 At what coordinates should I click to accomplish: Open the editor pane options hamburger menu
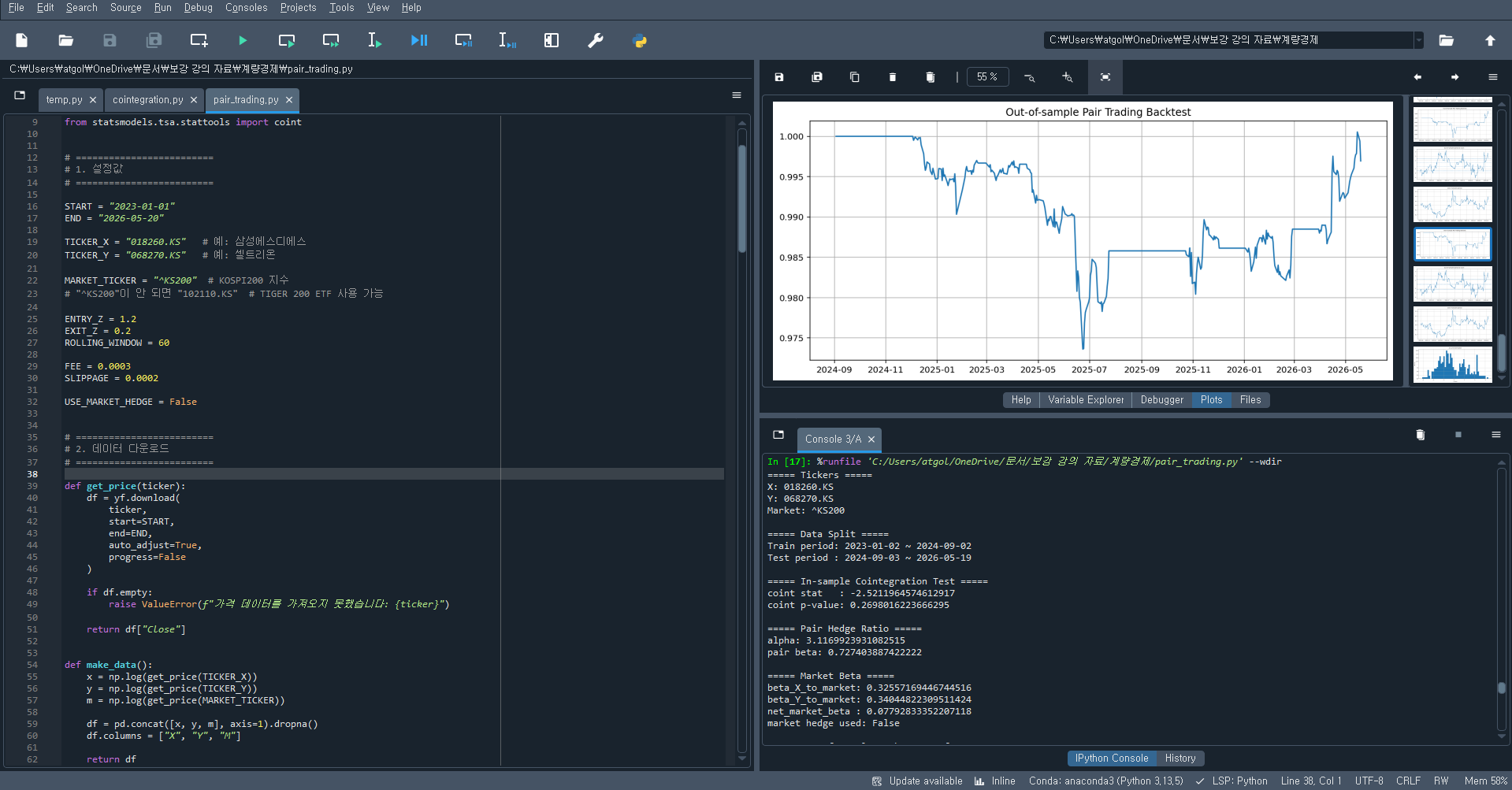[x=737, y=95]
